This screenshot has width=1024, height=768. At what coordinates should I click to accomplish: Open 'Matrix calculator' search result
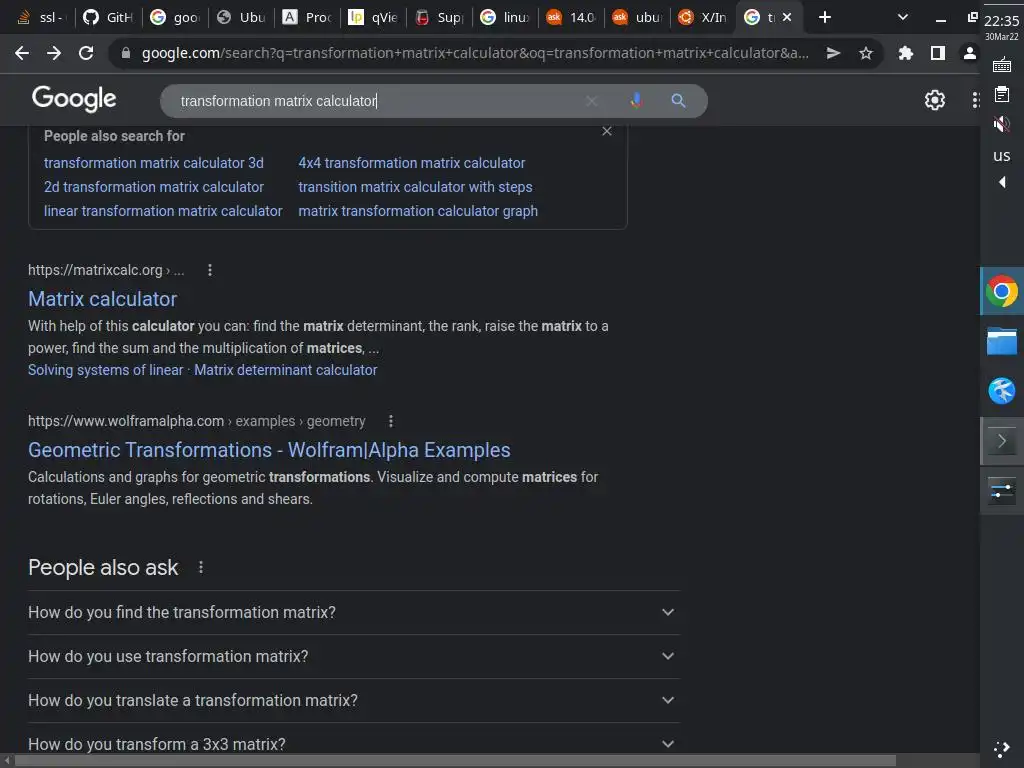pos(103,298)
